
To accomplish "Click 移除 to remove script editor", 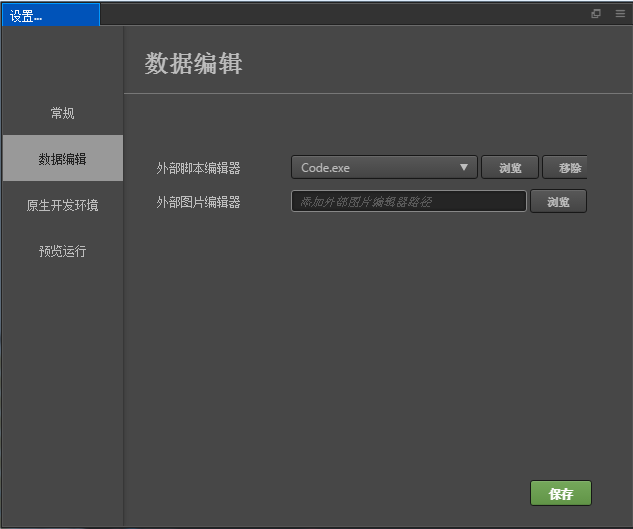I will click(565, 167).
